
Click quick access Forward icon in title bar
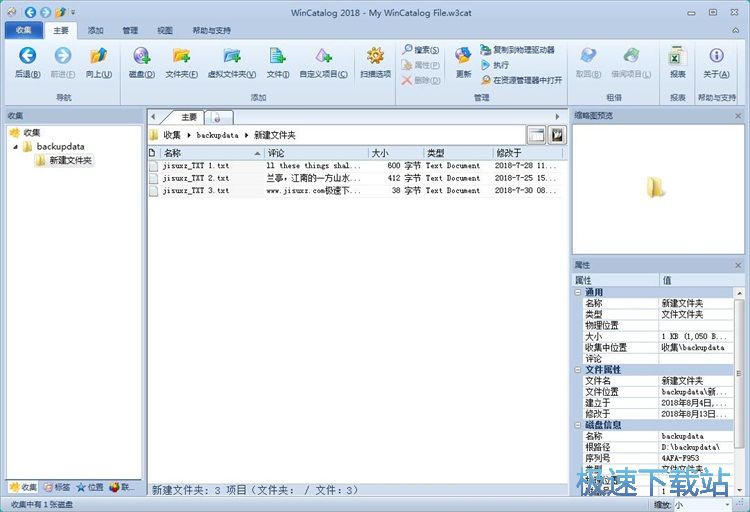pos(45,12)
